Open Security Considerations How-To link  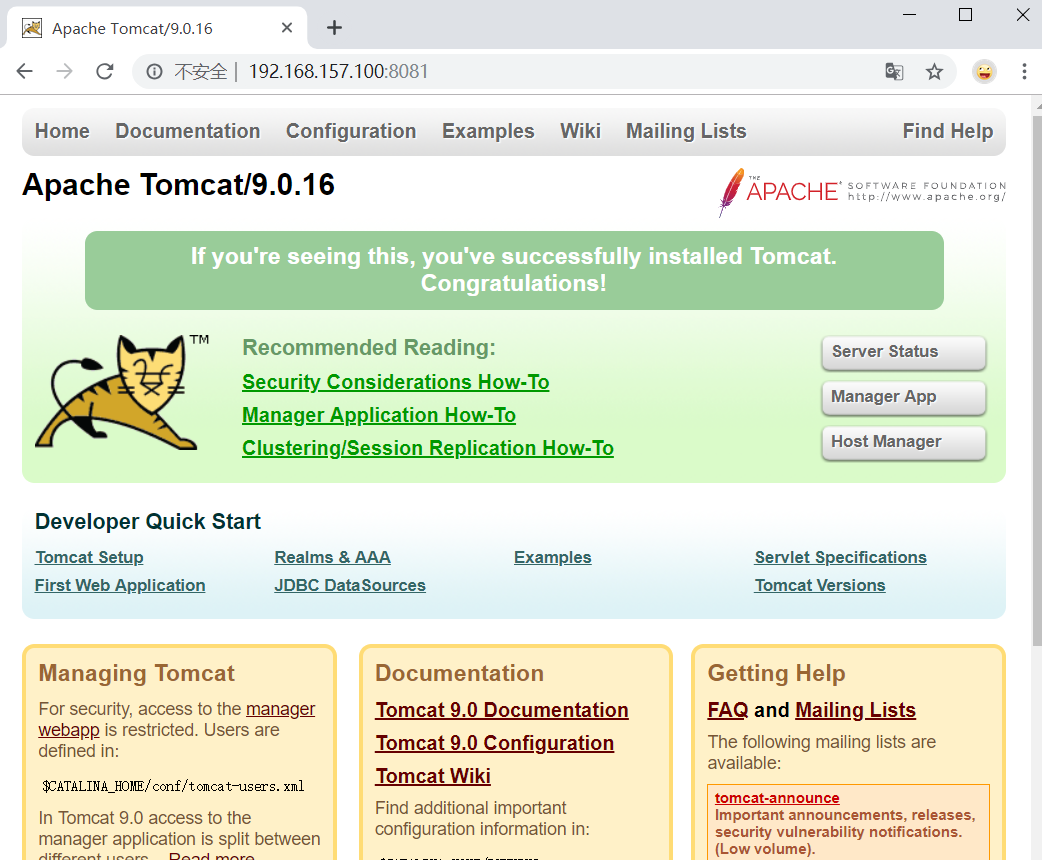tap(395, 382)
